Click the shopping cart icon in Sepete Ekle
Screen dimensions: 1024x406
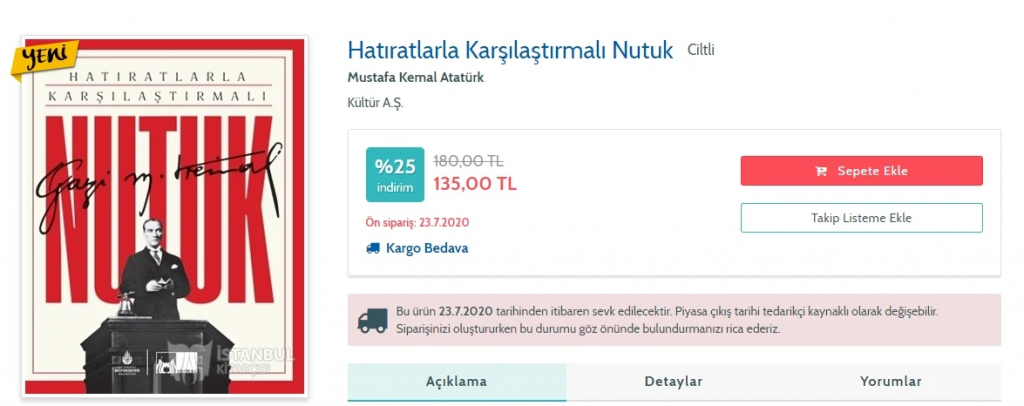821,171
